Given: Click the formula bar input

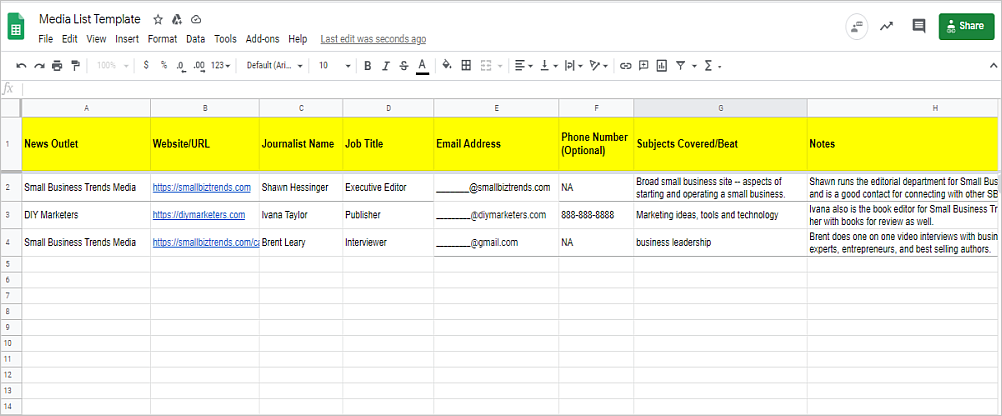Looking at the screenshot, I should (x=511, y=88).
